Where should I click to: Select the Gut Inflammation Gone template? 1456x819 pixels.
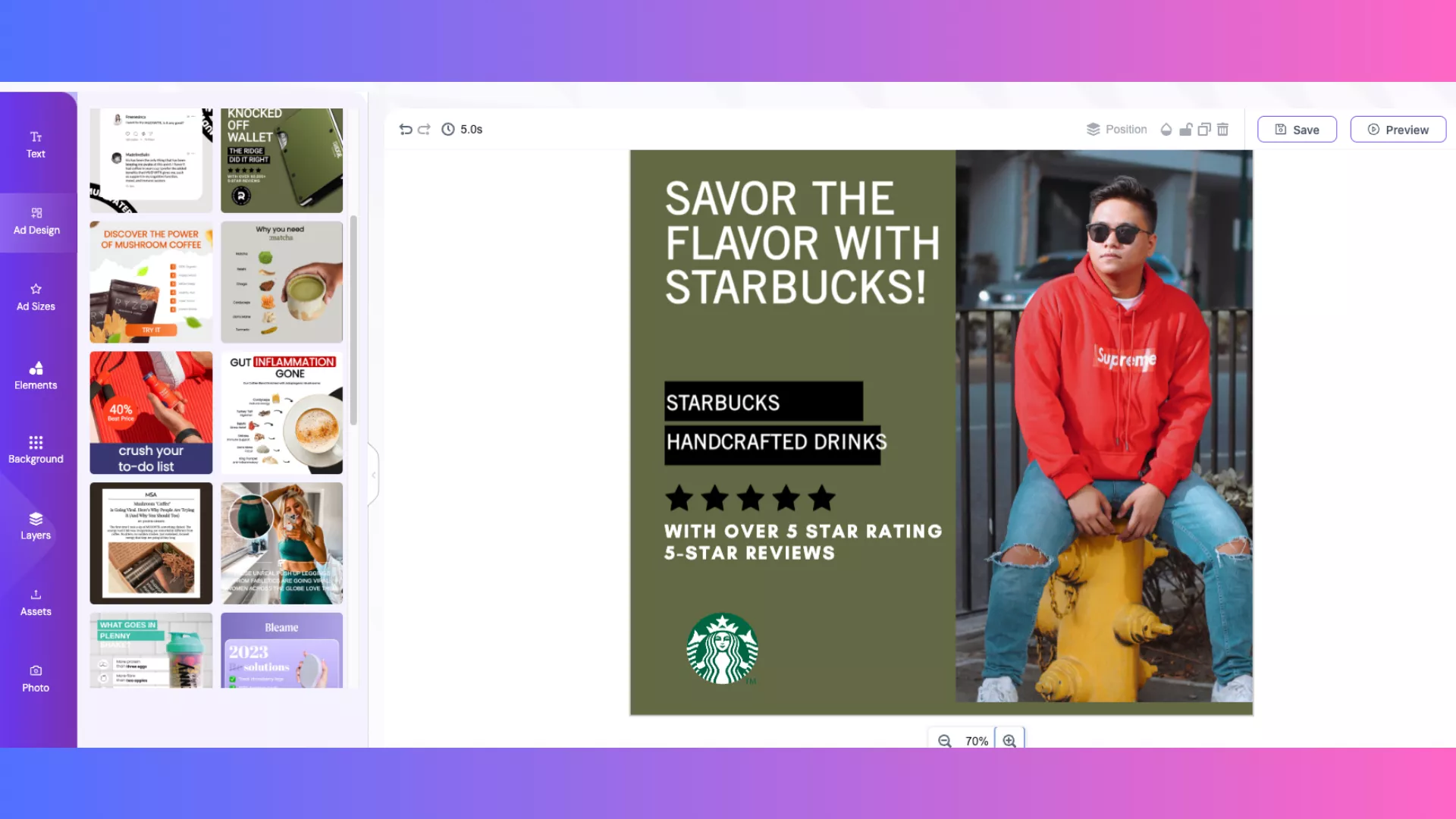(281, 413)
